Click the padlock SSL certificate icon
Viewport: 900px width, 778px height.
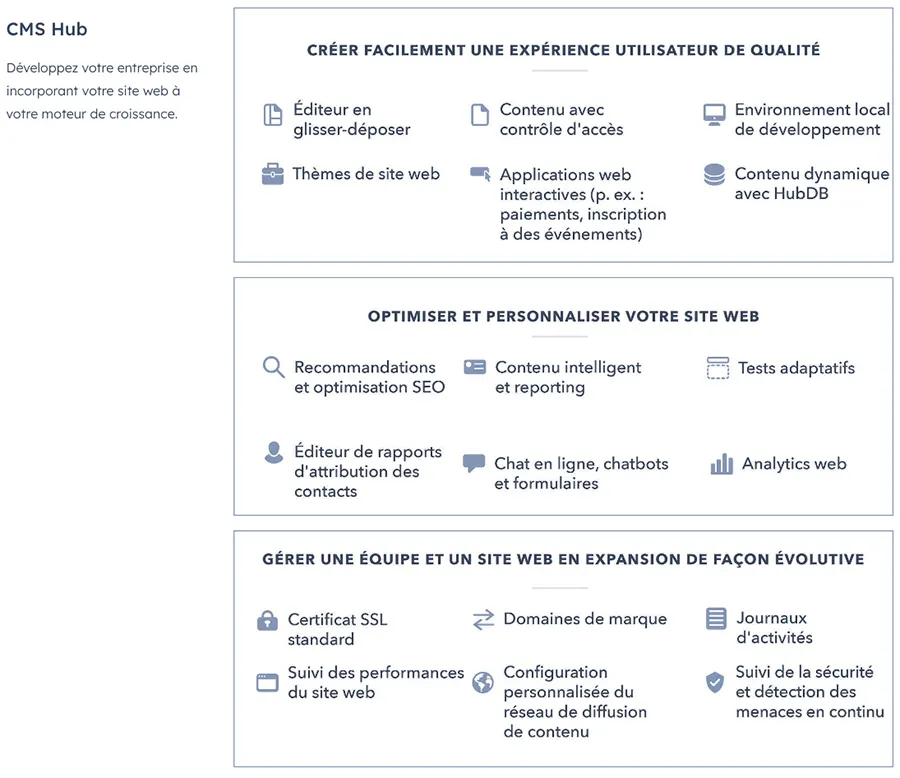coord(267,621)
